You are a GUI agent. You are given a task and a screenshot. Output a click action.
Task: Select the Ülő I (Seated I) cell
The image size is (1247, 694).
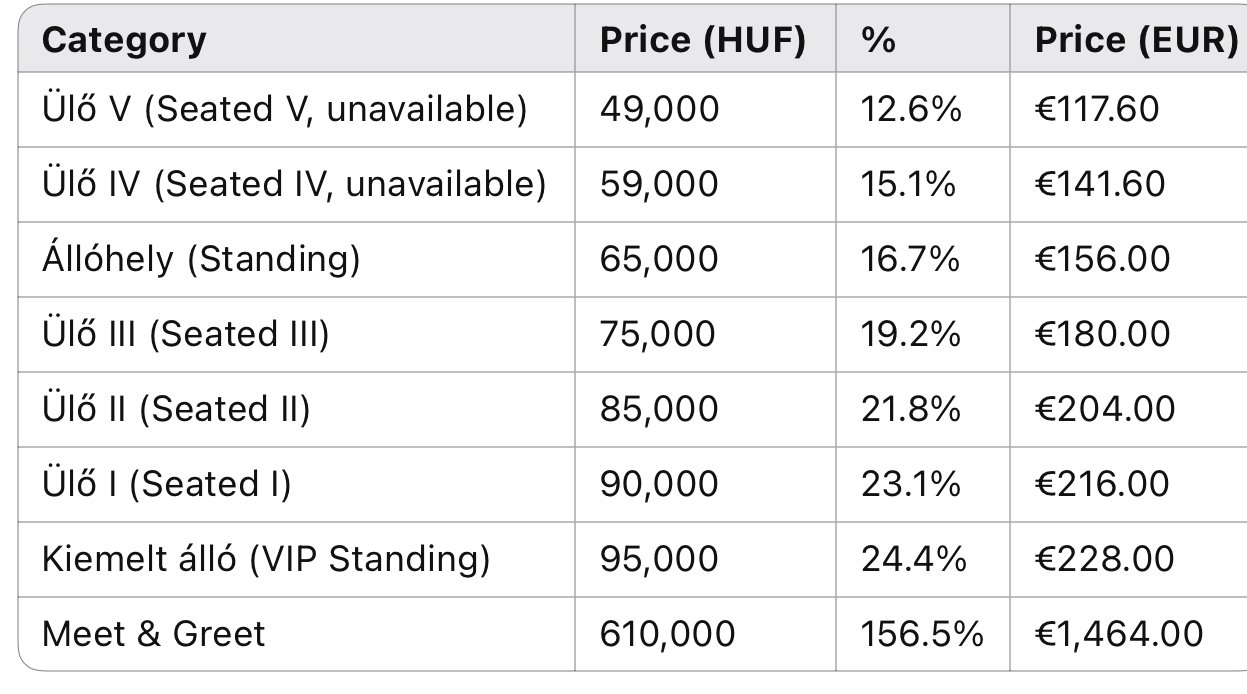click(166, 484)
